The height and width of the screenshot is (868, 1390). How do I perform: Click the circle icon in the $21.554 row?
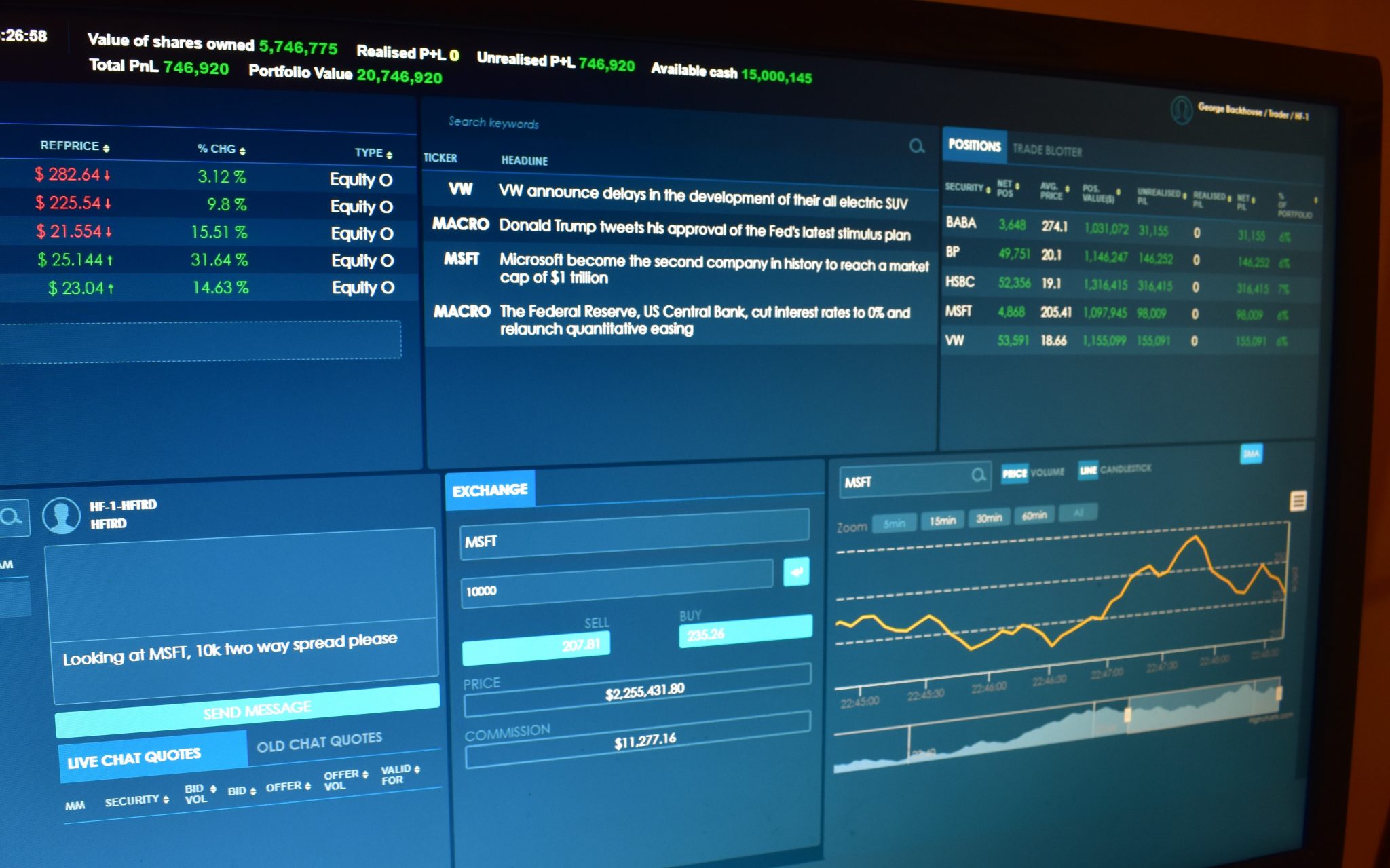click(x=387, y=234)
